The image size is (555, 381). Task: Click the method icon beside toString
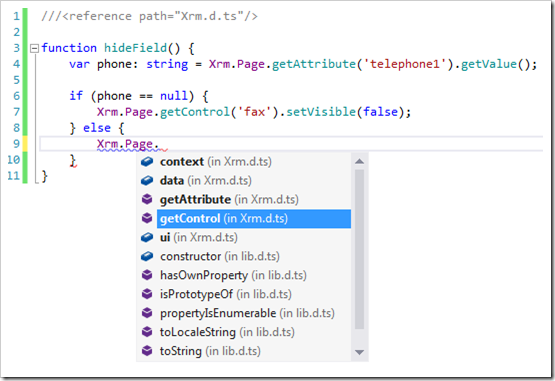[x=147, y=351]
